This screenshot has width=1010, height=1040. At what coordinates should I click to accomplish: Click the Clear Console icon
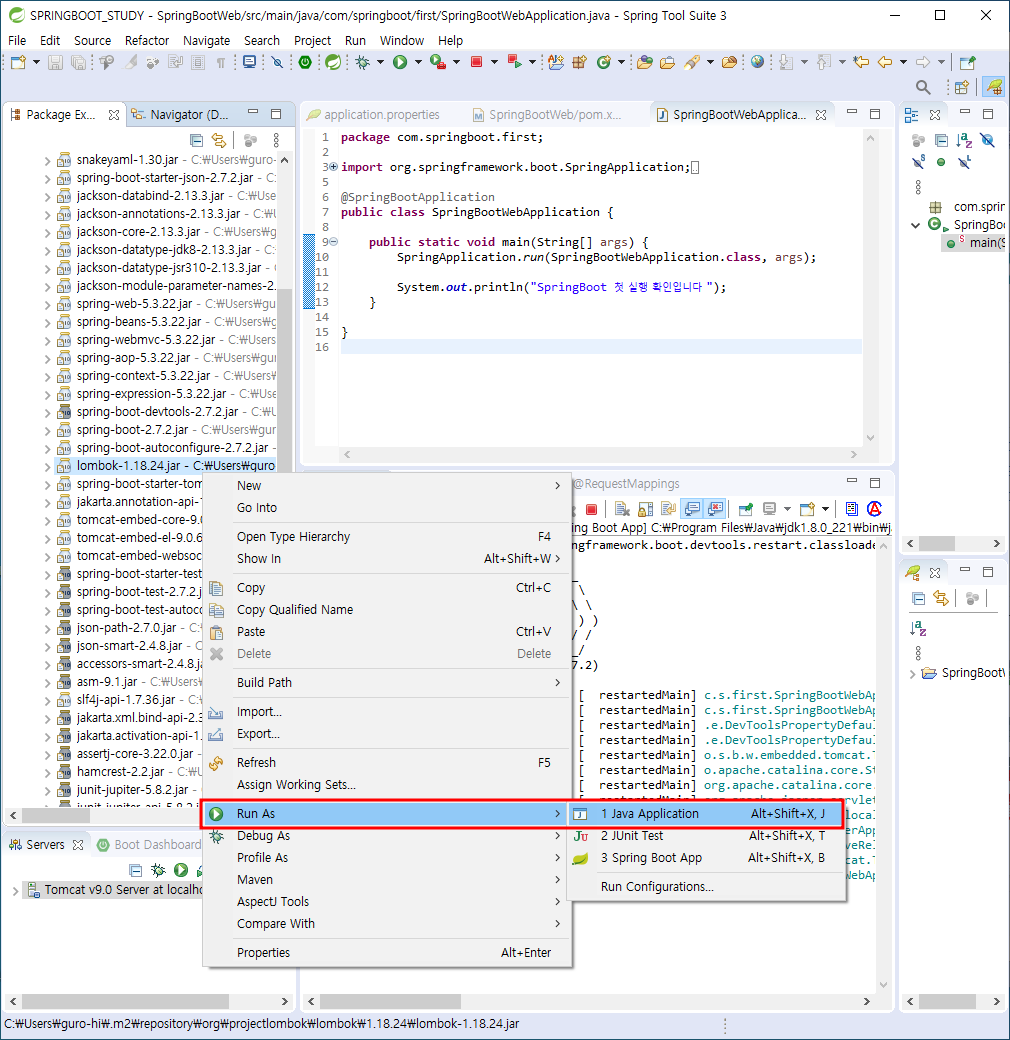[622, 509]
